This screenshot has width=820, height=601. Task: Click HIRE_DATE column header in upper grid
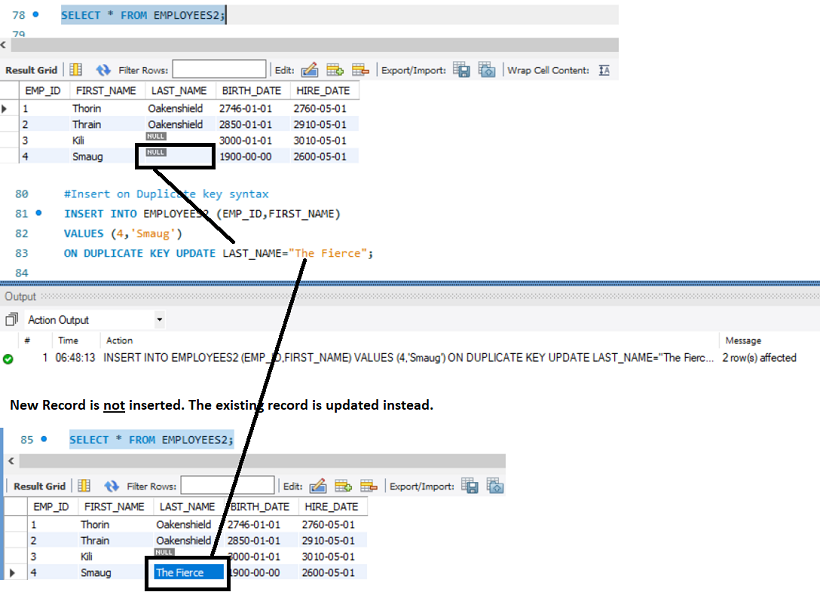click(323, 90)
